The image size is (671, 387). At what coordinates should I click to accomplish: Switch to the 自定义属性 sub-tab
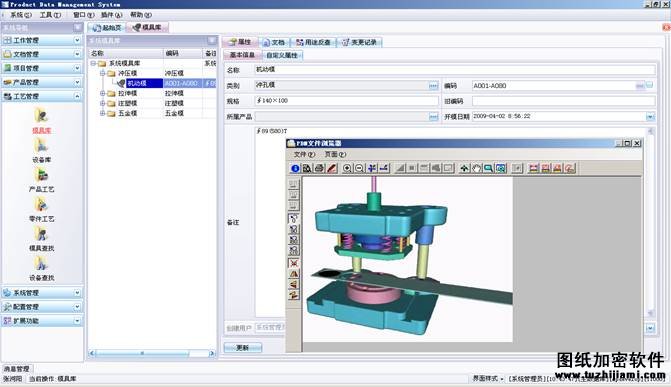pyautogui.click(x=282, y=55)
